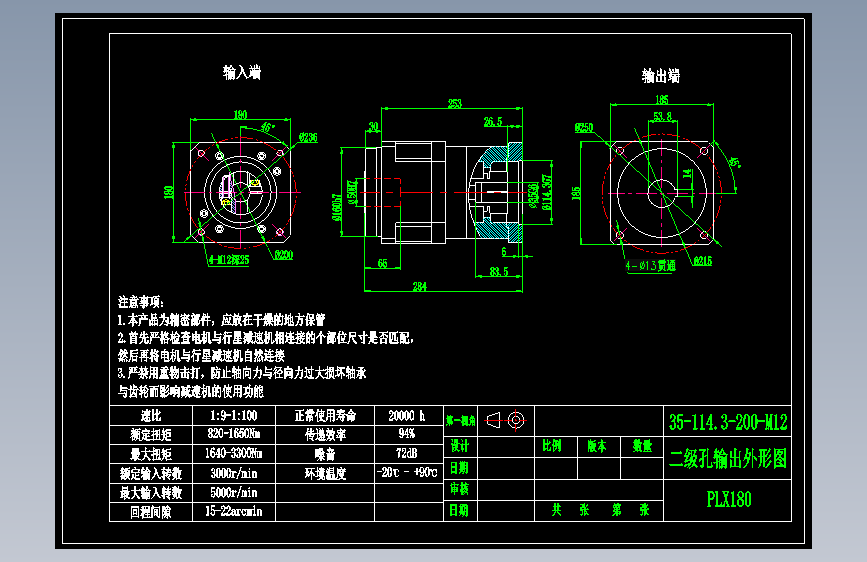Select the 1640-3300Nm value

coord(233,454)
